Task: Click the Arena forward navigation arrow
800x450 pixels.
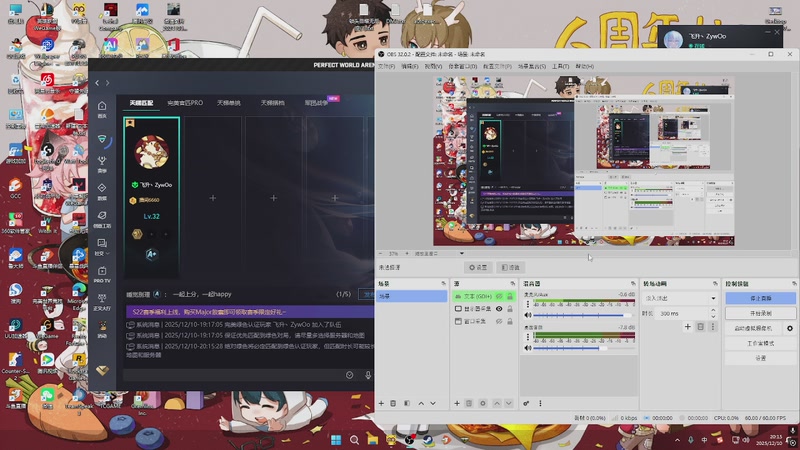Action: [107, 83]
